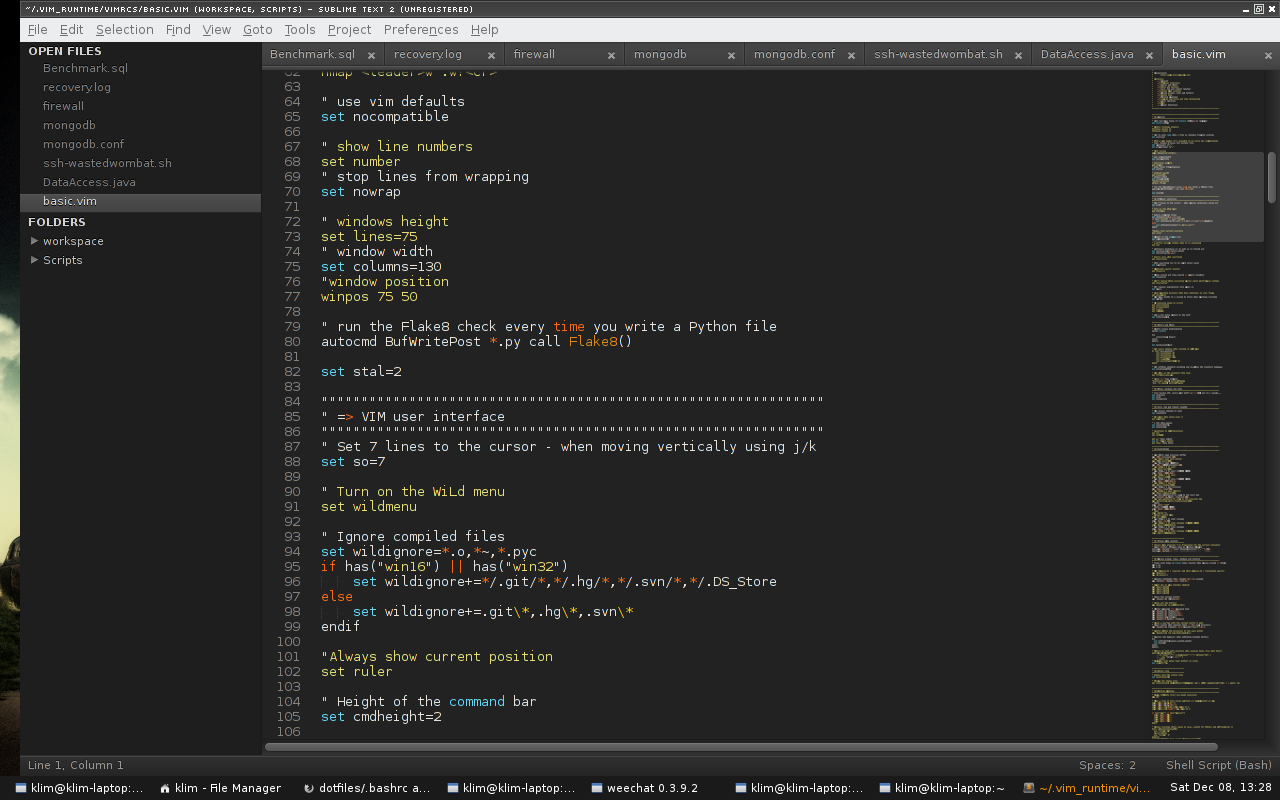Open the Find menu

coord(178,30)
